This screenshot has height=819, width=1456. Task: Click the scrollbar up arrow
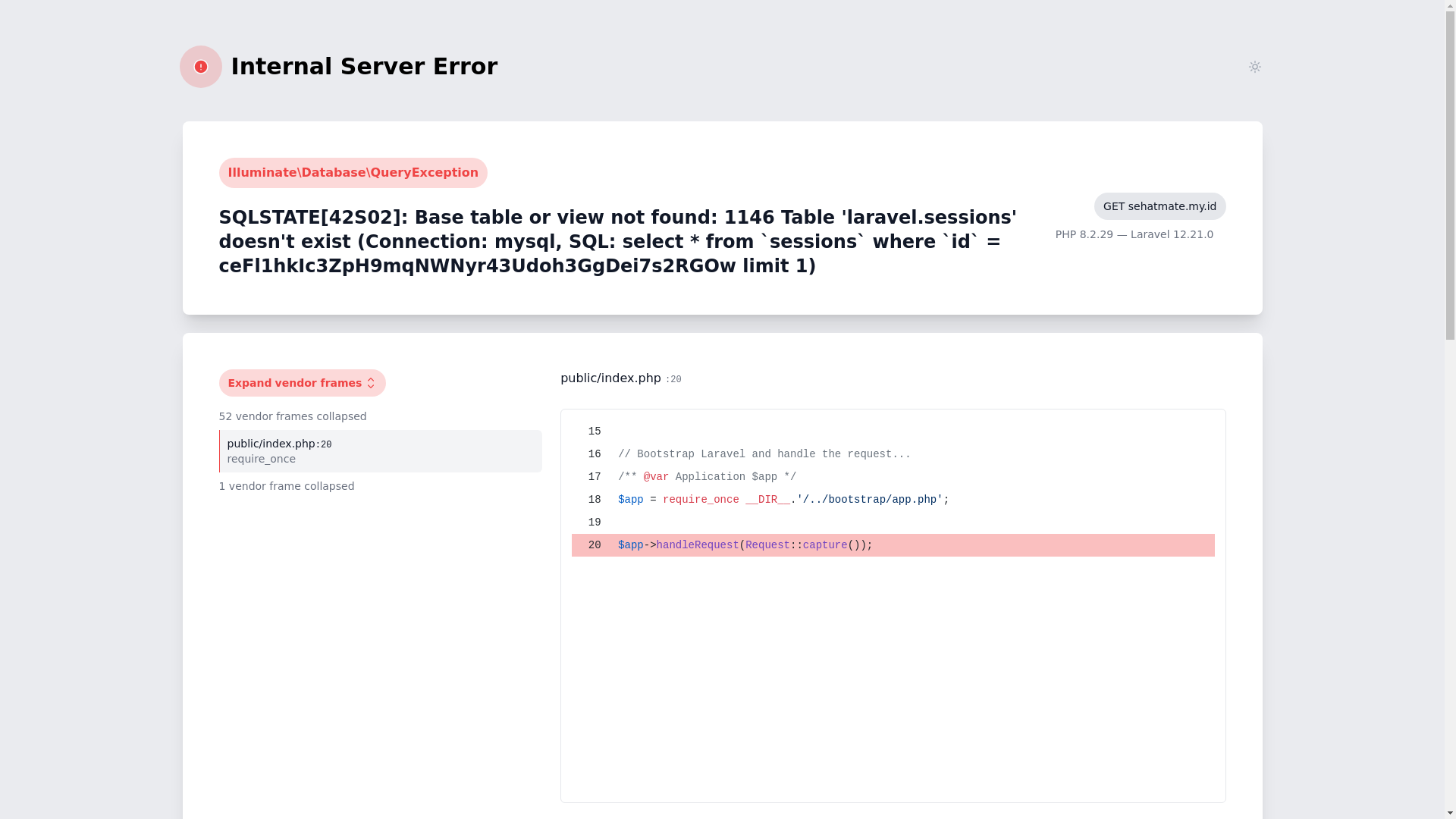(1450, 6)
